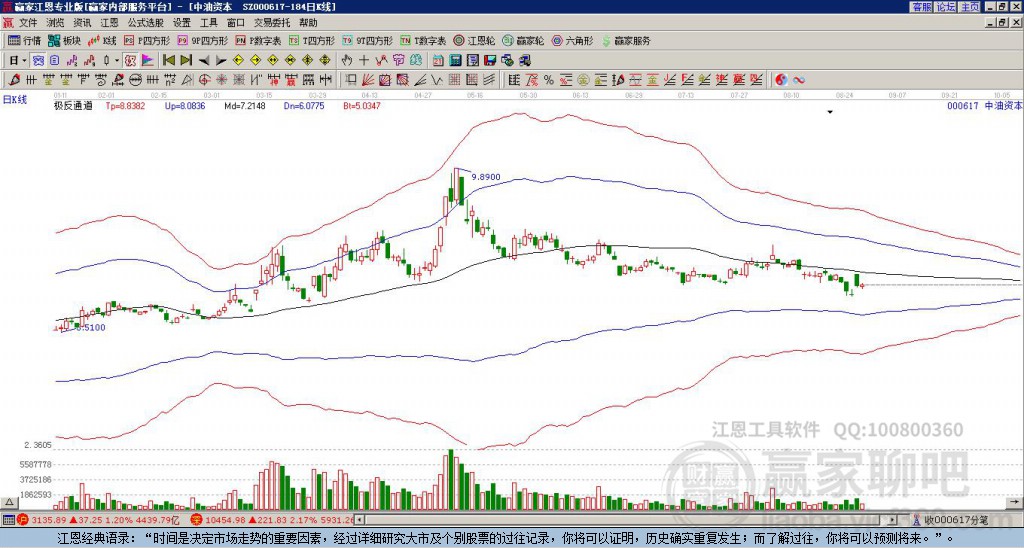Click the 000617 中油资本 stock label
The image size is (1024, 548).
tap(985, 105)
